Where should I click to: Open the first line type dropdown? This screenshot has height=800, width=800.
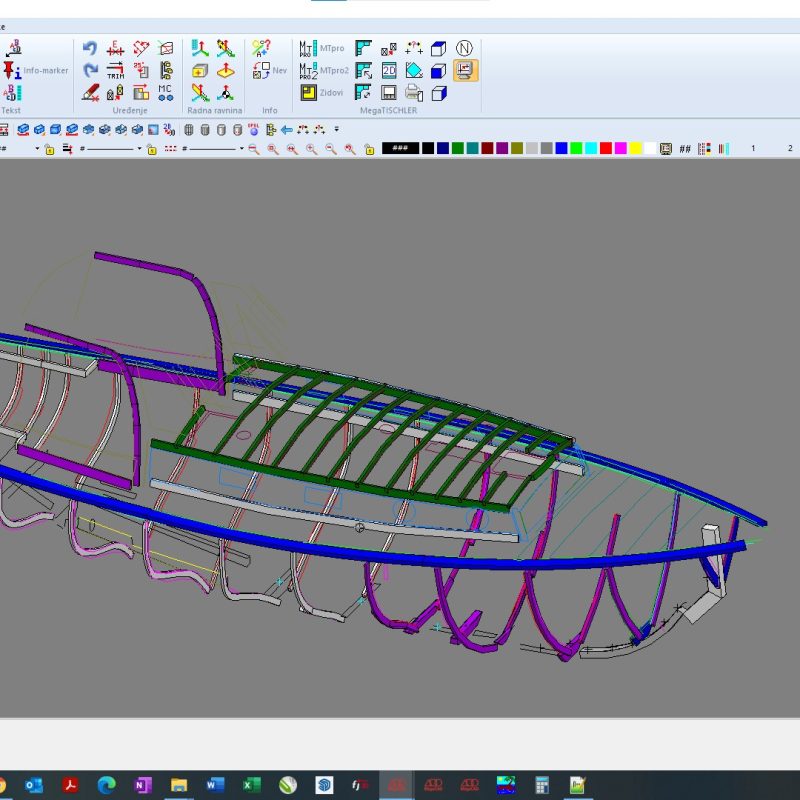pyautogui.click(x=139, y=149)
